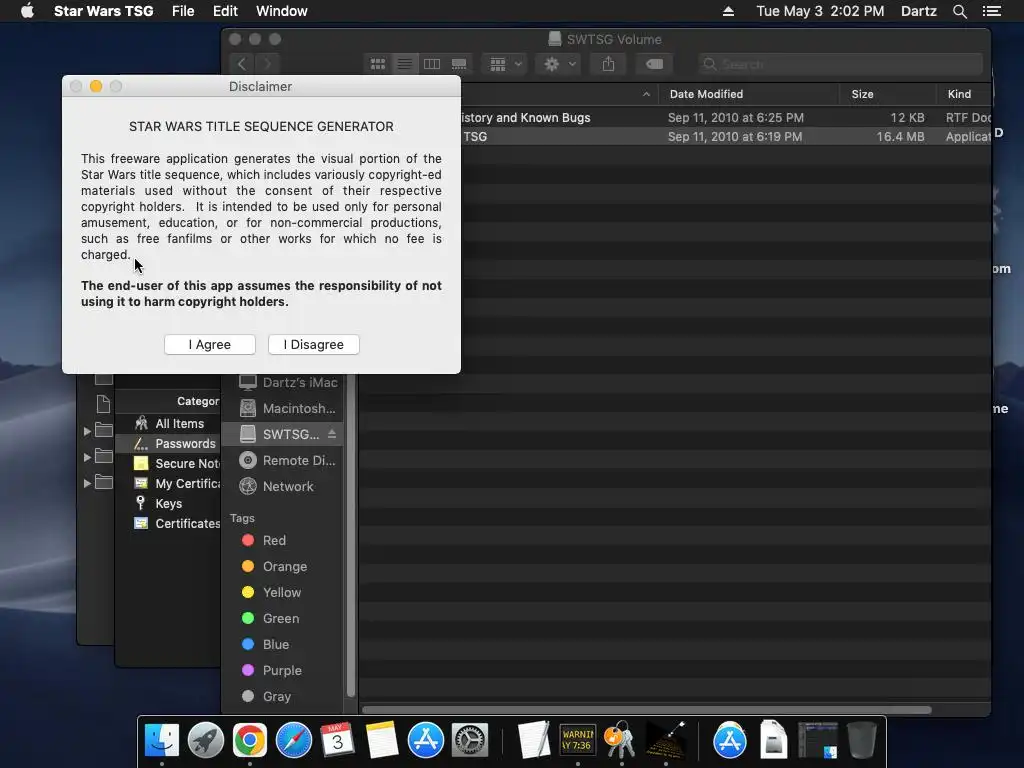Viewport: 1024px width, 768px height.
Task: Expand the folder beside My Certificates
Action: click(87, 483)
